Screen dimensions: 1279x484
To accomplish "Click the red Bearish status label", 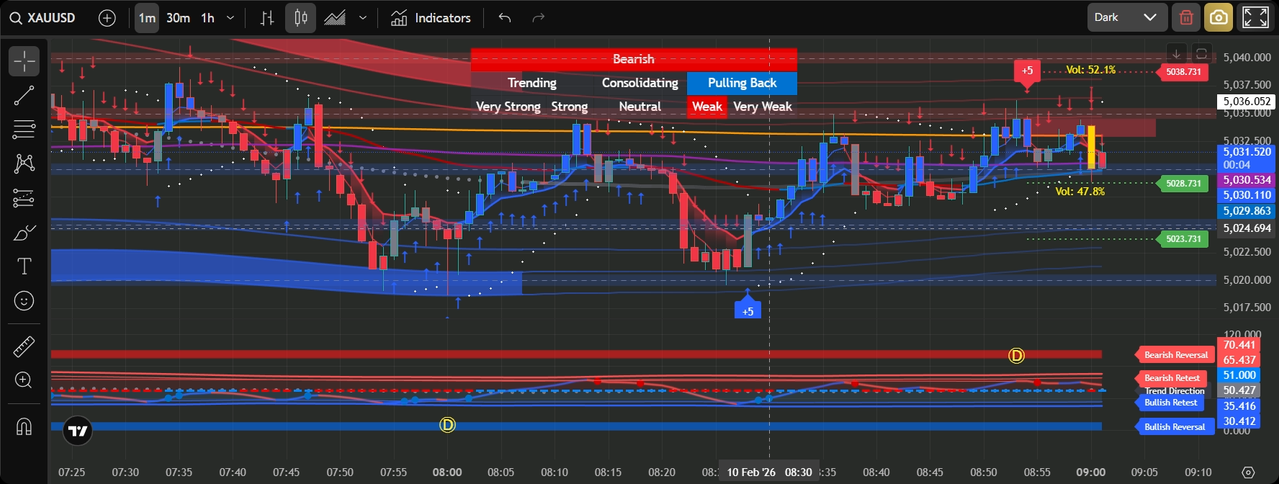I will (x=633, y=60).
